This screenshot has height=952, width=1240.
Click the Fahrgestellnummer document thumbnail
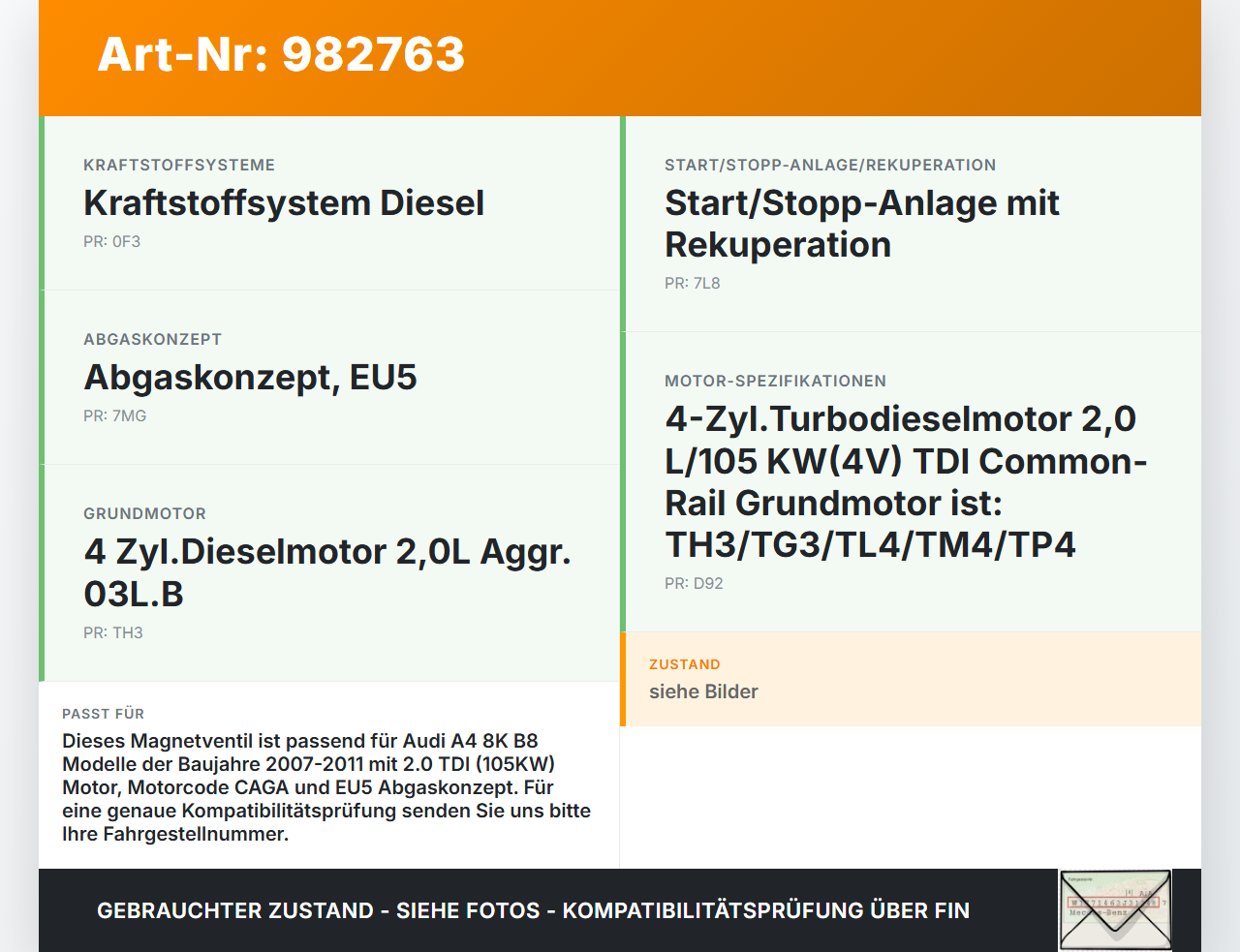(x=1114, y=908)
